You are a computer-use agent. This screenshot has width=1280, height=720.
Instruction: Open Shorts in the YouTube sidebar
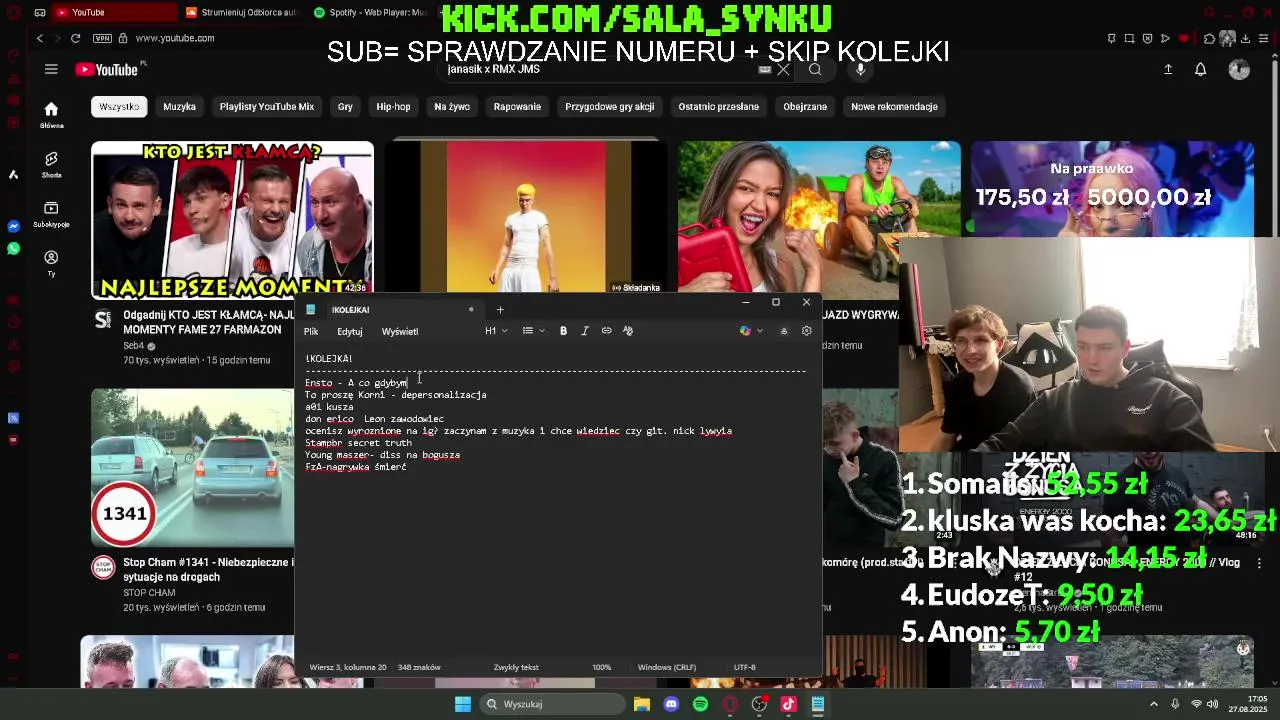[51, 165]
